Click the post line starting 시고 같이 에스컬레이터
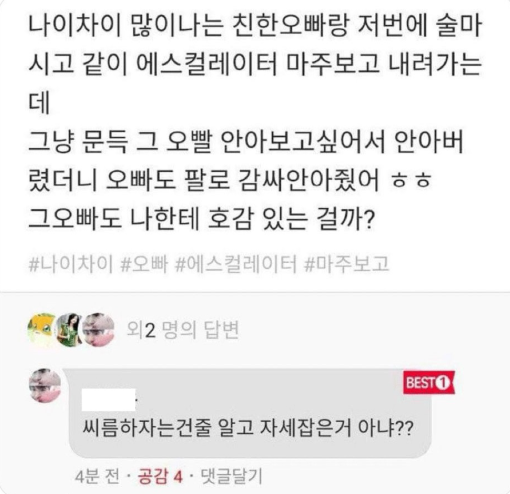The width and height of the screenshot is (510, 494). [255, 64]
